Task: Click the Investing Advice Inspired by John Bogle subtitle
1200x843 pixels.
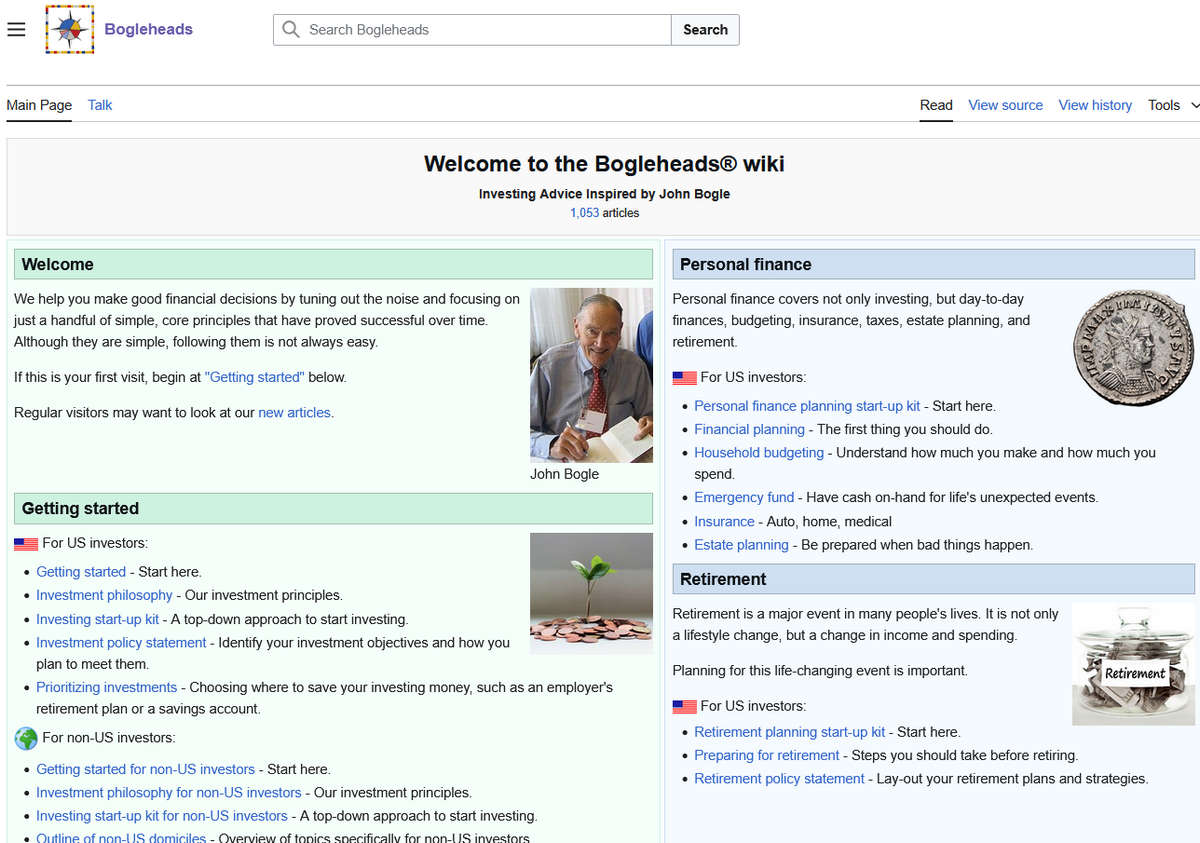Action: (604, 194)
